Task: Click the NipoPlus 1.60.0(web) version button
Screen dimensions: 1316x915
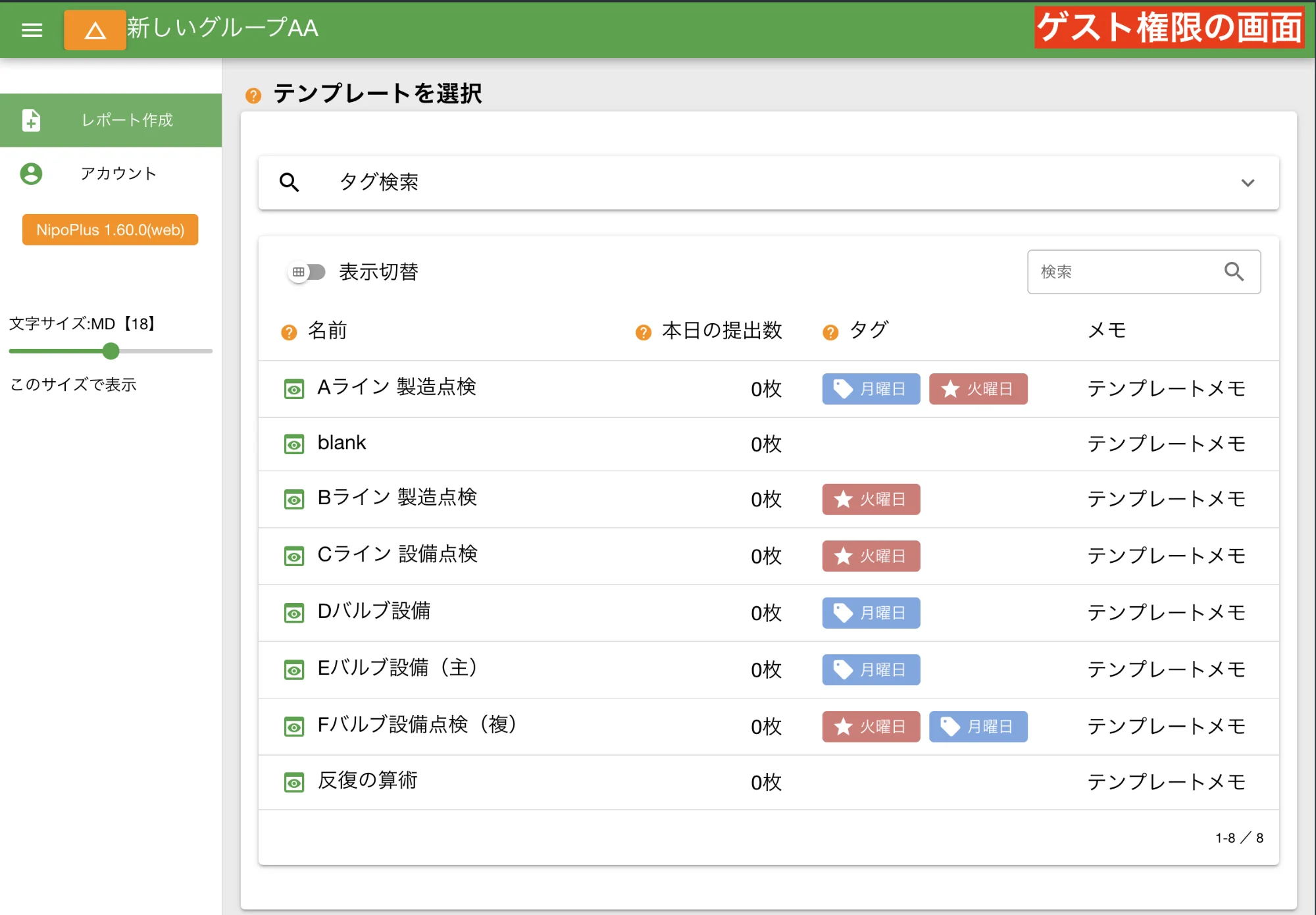Action: pos(110,230)
